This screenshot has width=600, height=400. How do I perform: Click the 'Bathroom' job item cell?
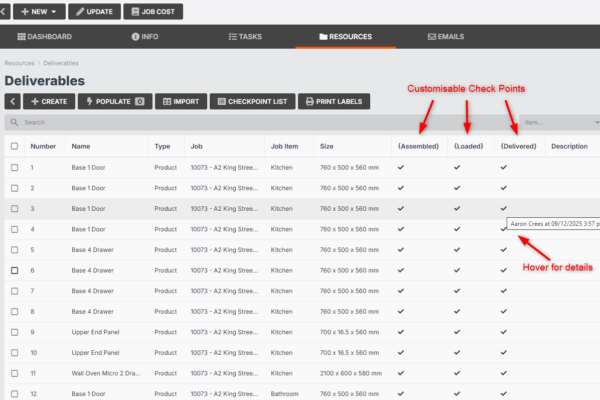pyautogui.click(x=284, y=394)
